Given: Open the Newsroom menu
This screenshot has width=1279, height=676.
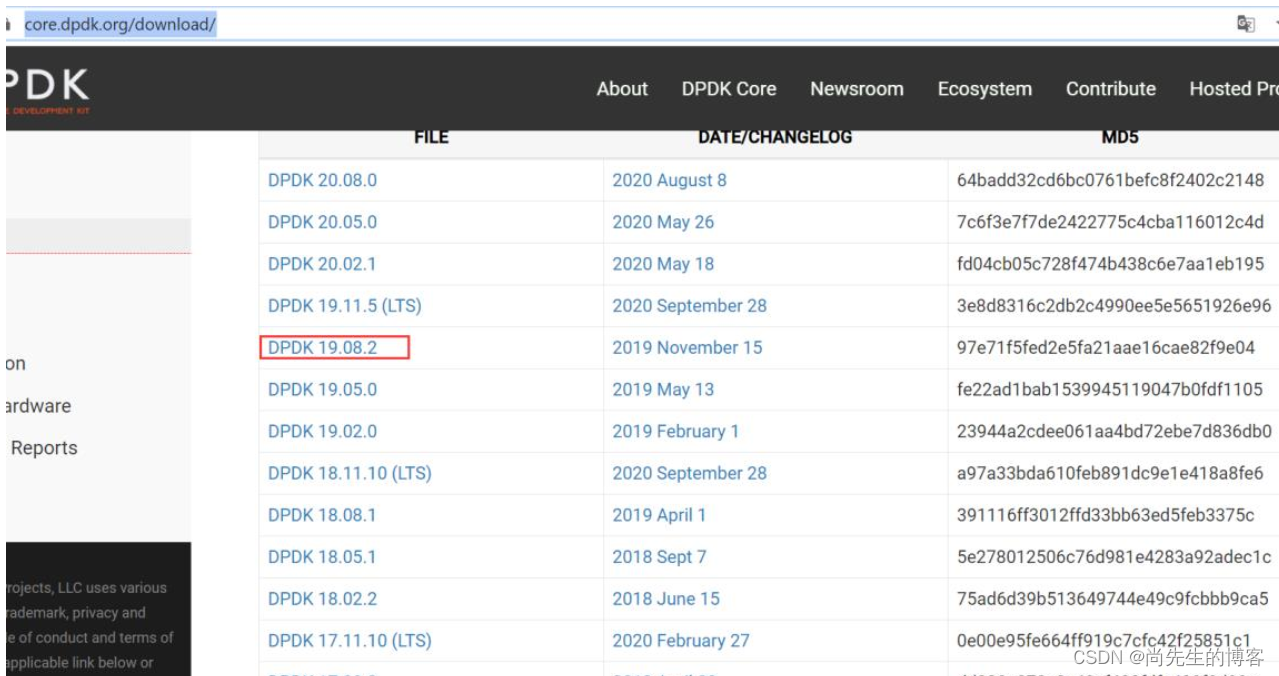Looking at the screenshot, I should [857, 89].
